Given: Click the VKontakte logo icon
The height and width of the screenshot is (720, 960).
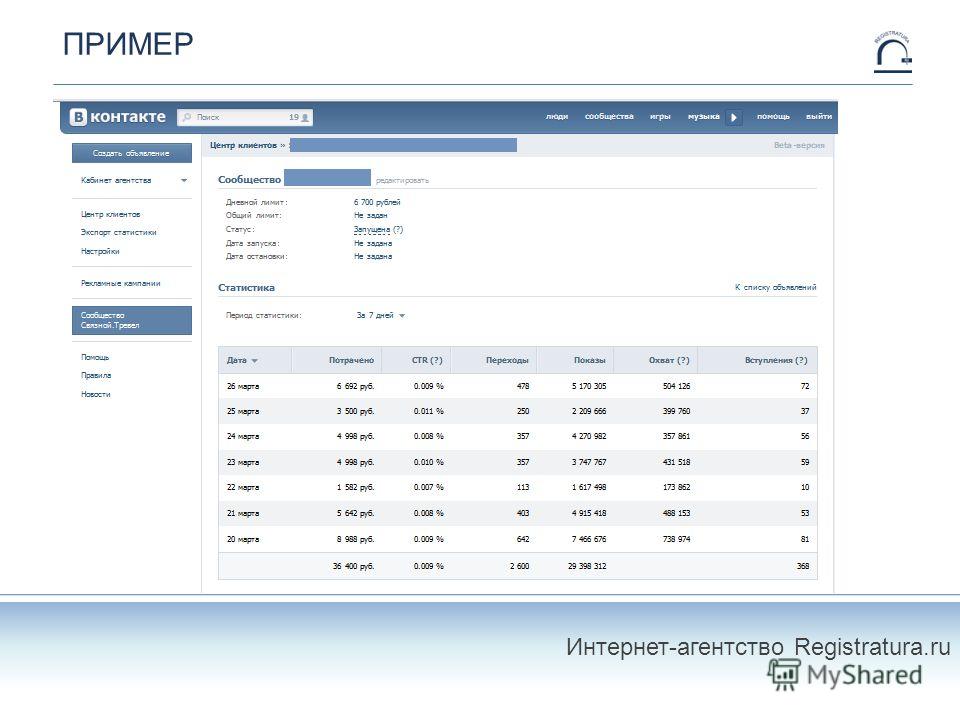Looking at the screenshot, I should [78, 117].
